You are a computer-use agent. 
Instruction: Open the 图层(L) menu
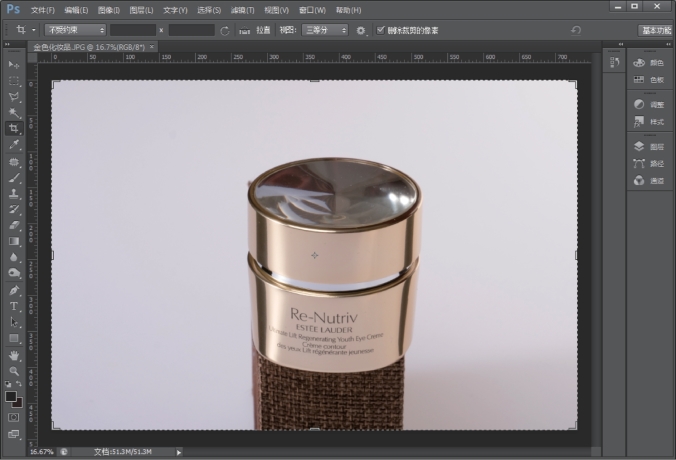(141, 10)
